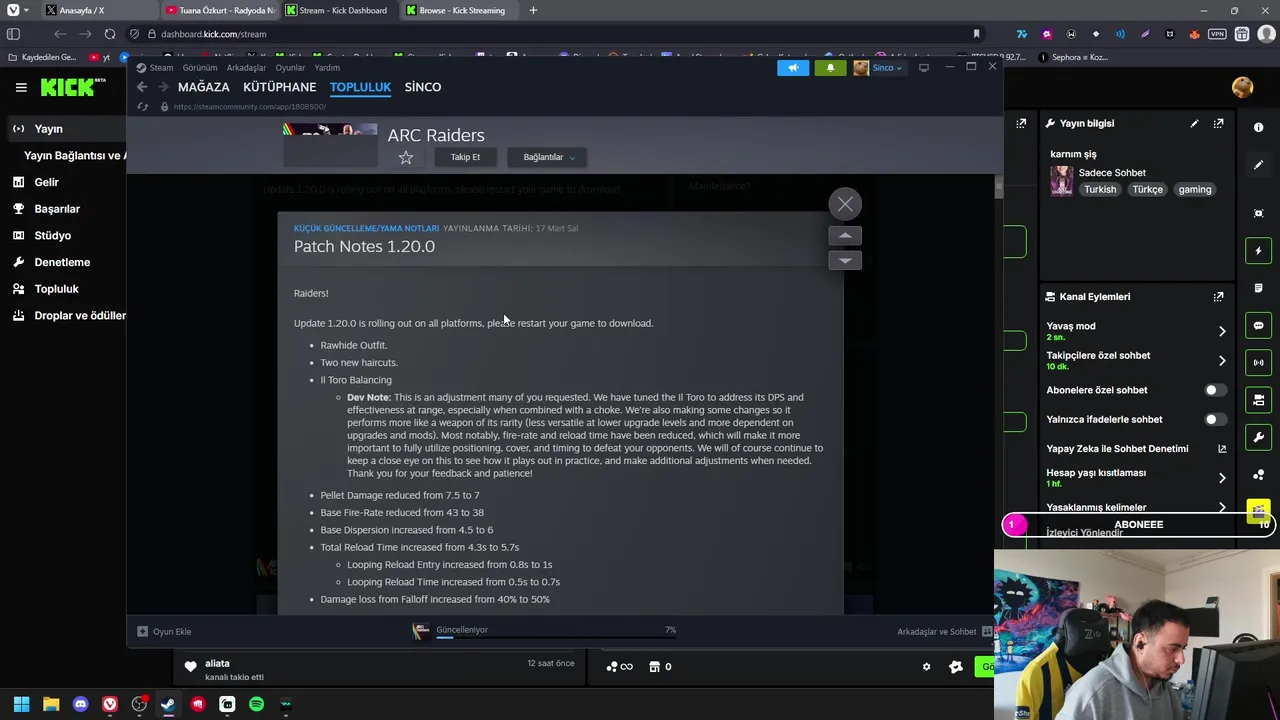Click the Steam page scrollbar
Image resolution: width=1280 pixels, height=720 pixels.
[x=997, y=188]
